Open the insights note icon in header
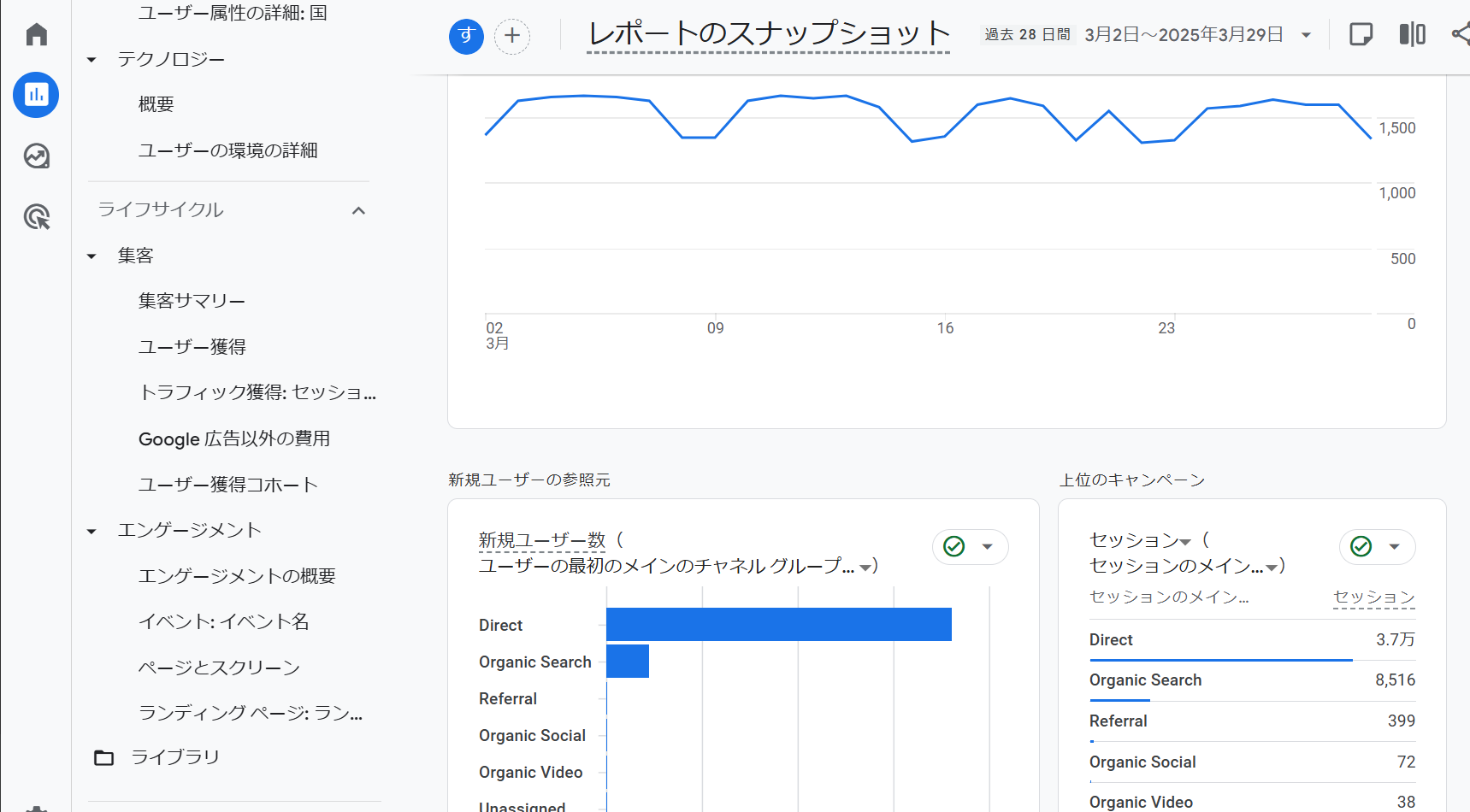The image size is (1470, 812). [x=1361, y=34]
